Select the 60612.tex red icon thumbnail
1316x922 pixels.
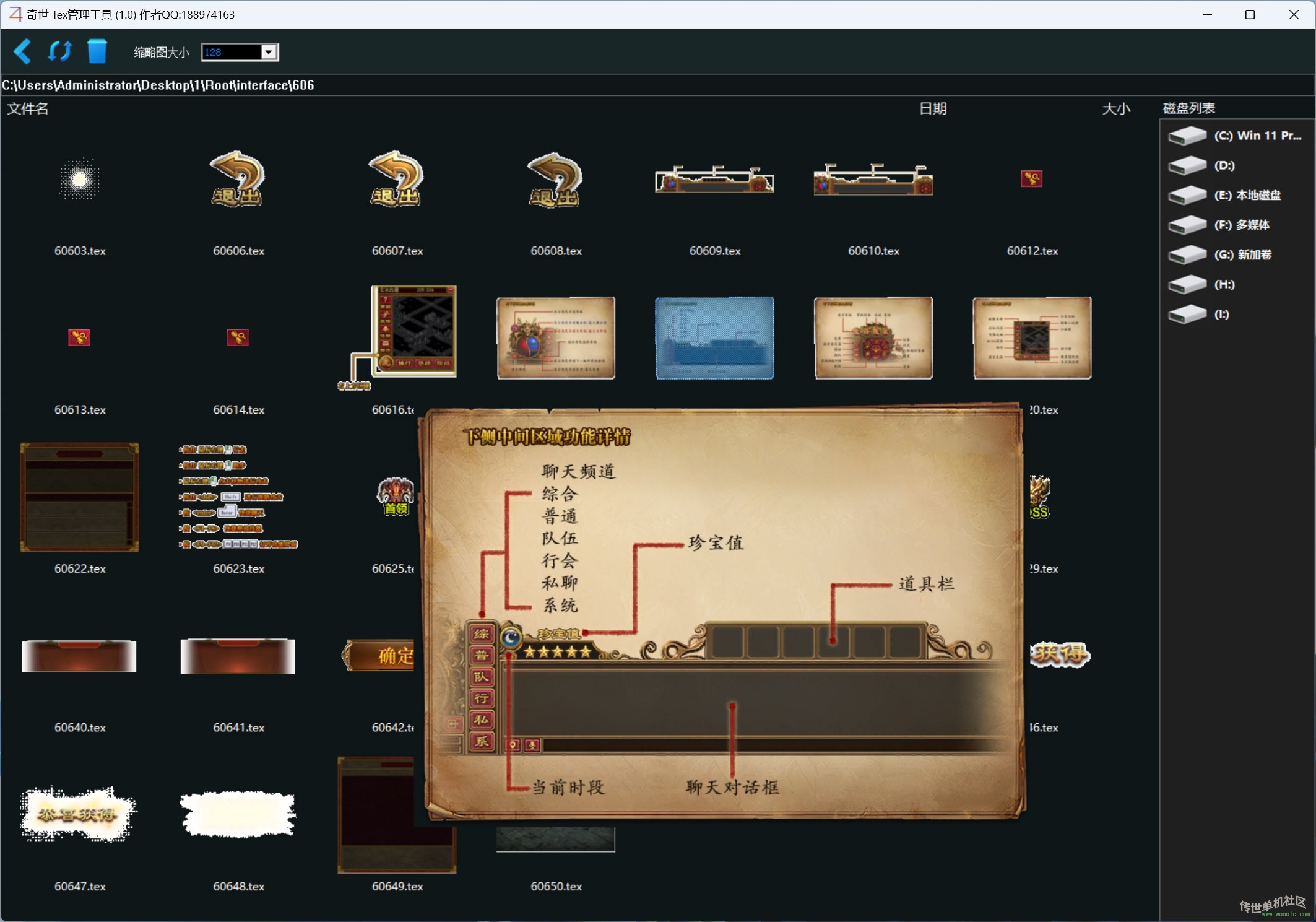1032,179
